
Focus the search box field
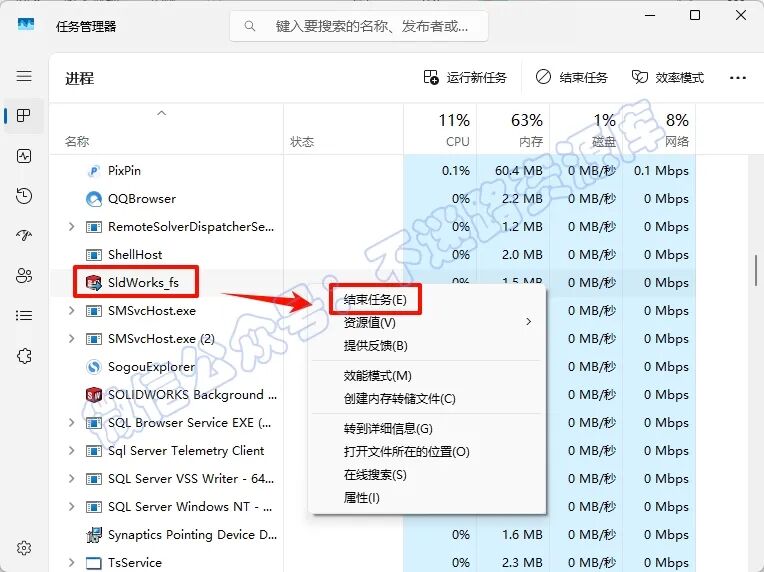tap(359, 26)
